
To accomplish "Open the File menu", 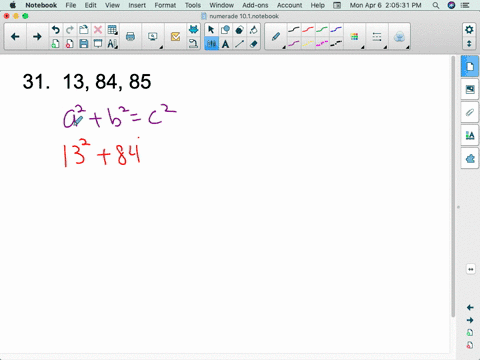I will (x=71, y=5).
